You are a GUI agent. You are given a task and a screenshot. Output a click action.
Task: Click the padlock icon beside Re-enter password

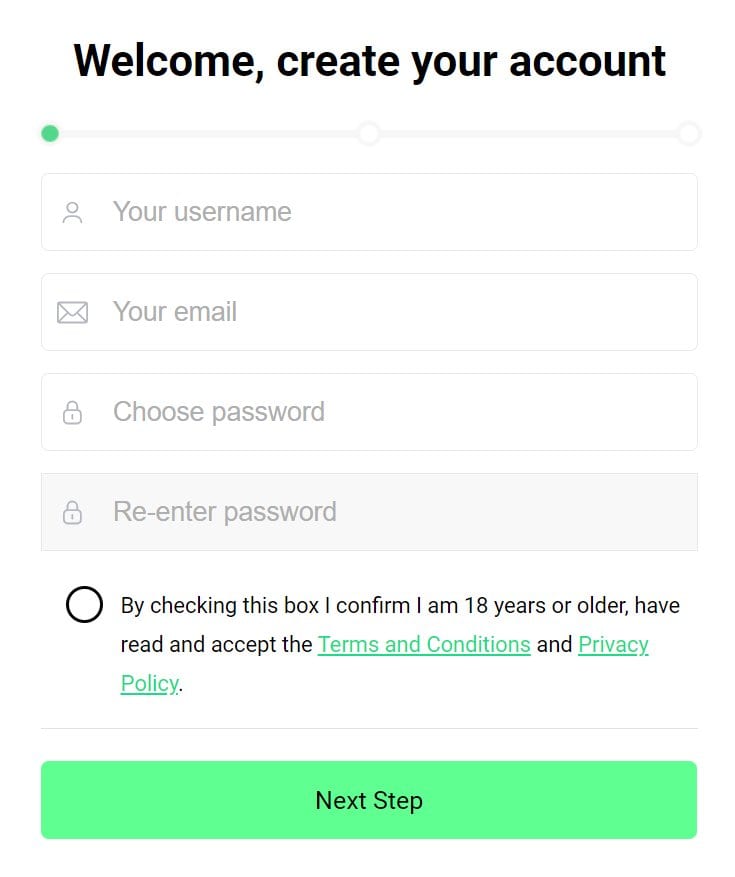click(x=72, y=511)
